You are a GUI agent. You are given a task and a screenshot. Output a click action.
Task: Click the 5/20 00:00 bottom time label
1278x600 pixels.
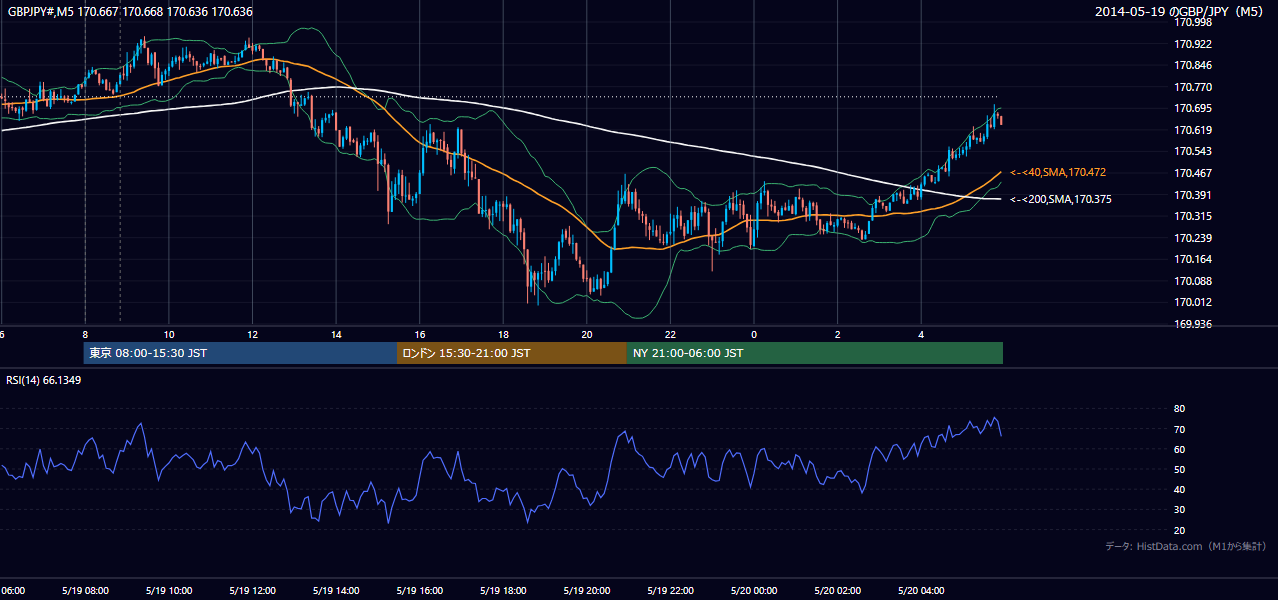pyautogui.click(x=753, y=590)
